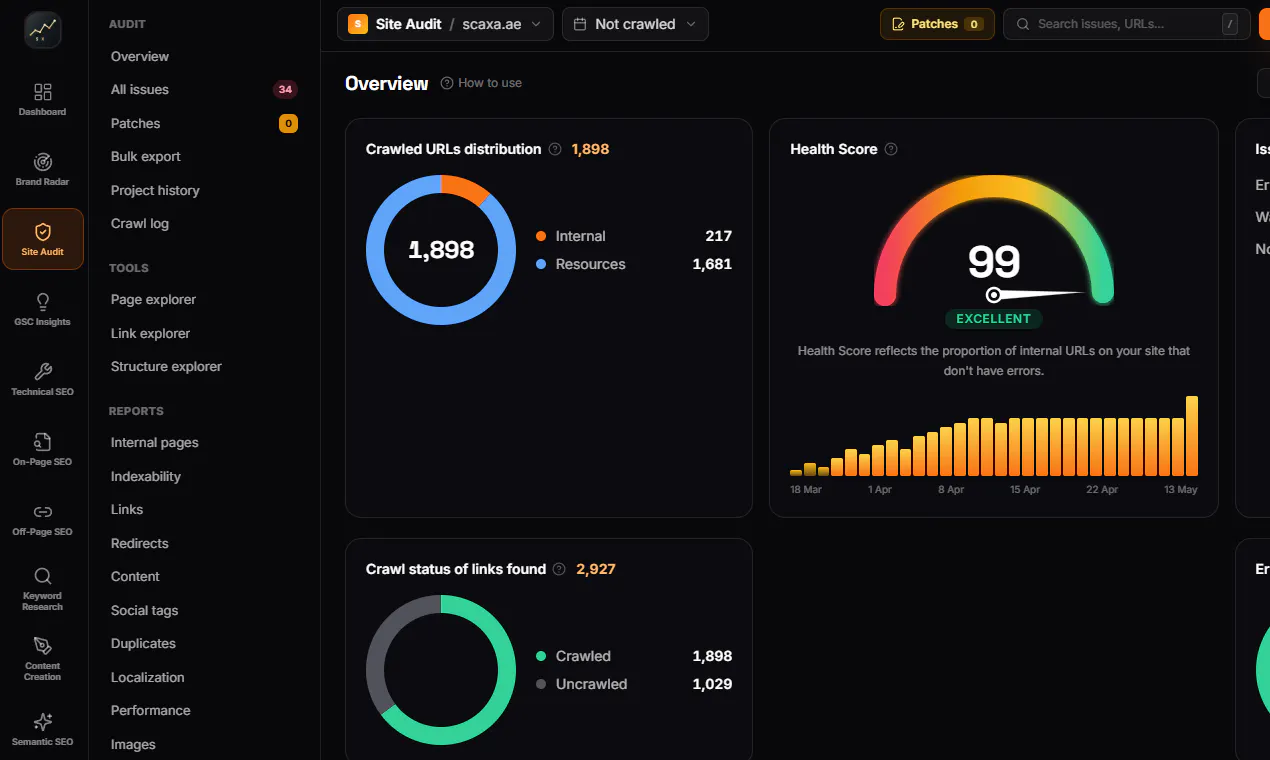Open Patches in the Audit sidebar
The width and height of the screenshot is (1270, 760).
(x=136, y=123)
